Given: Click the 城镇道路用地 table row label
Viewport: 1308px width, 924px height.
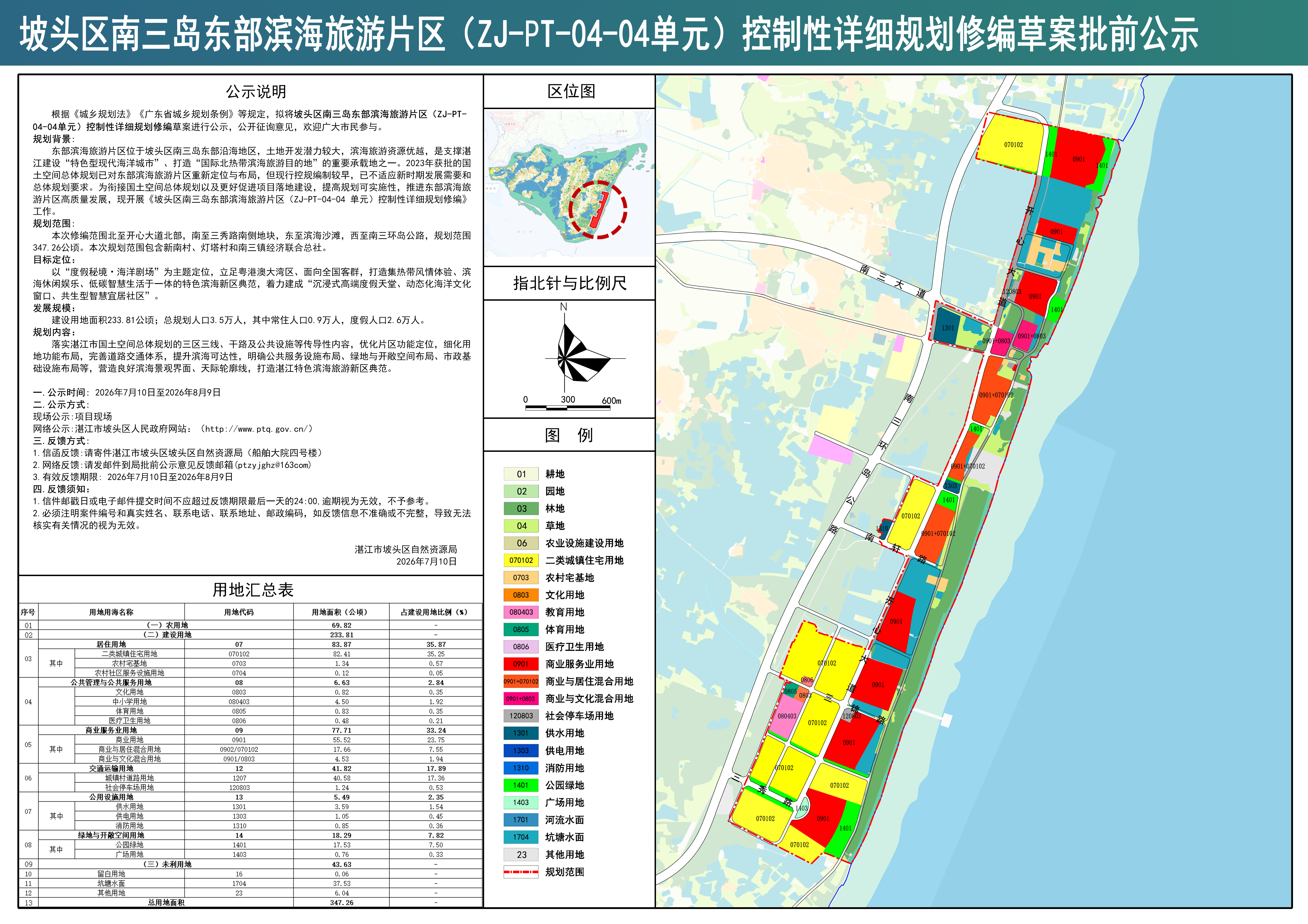Looking at the screenshot, I should click(129, 778).
